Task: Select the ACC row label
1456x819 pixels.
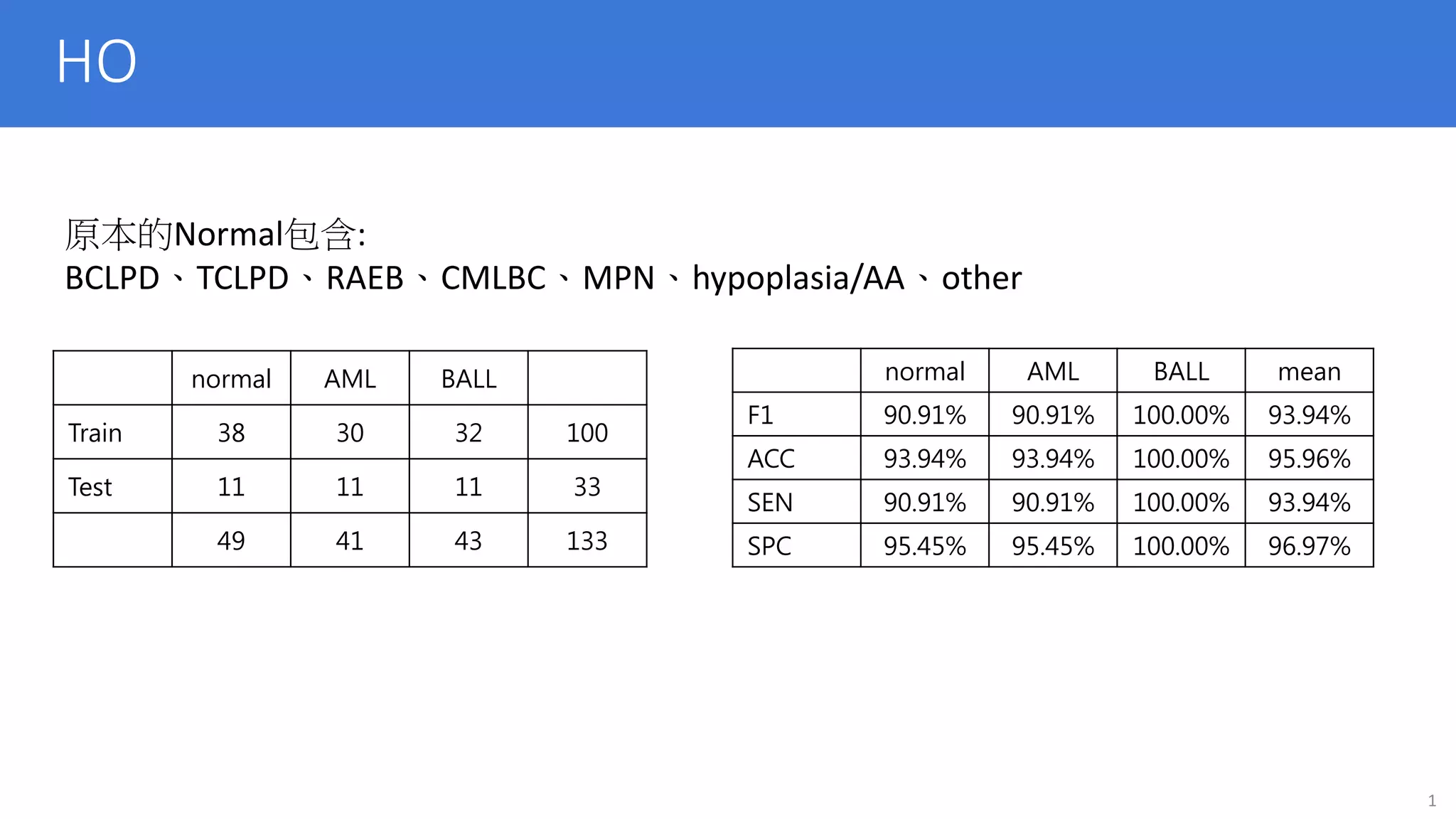Action: pyautogui.click(x=796, y=459)
